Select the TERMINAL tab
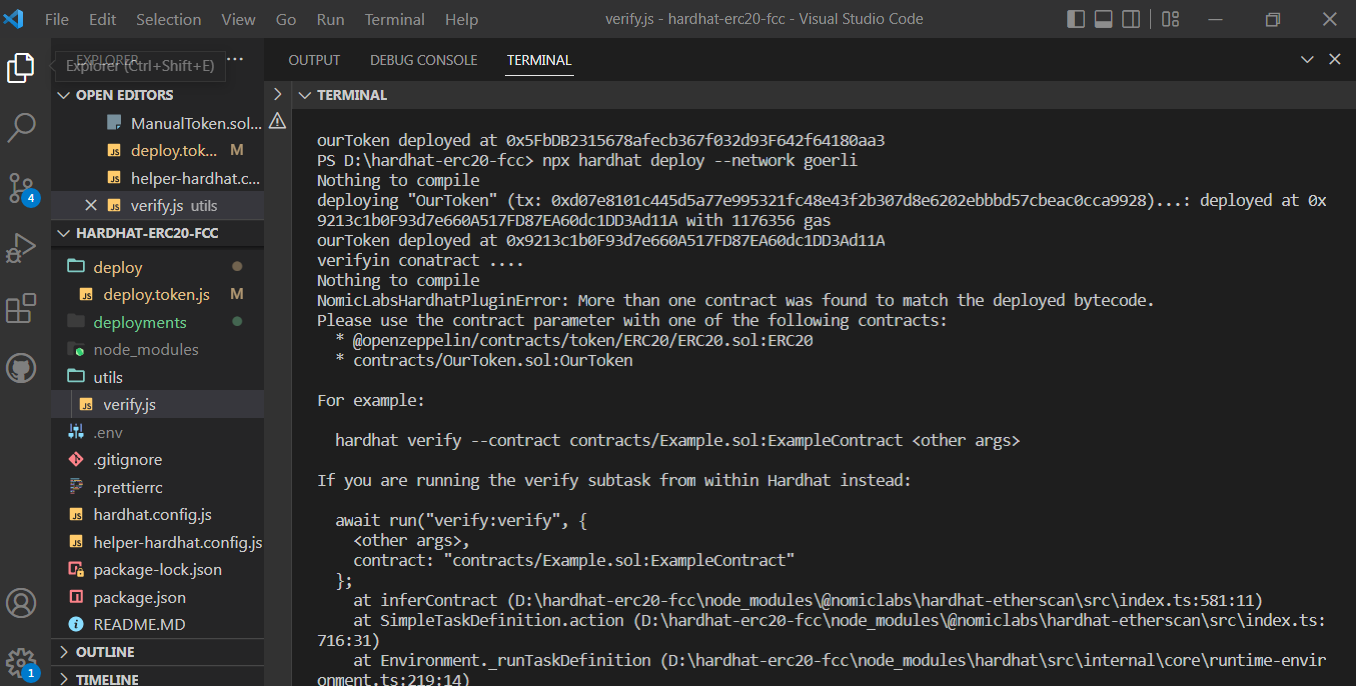Screen dimensions: 1356x686 point(539,60)
